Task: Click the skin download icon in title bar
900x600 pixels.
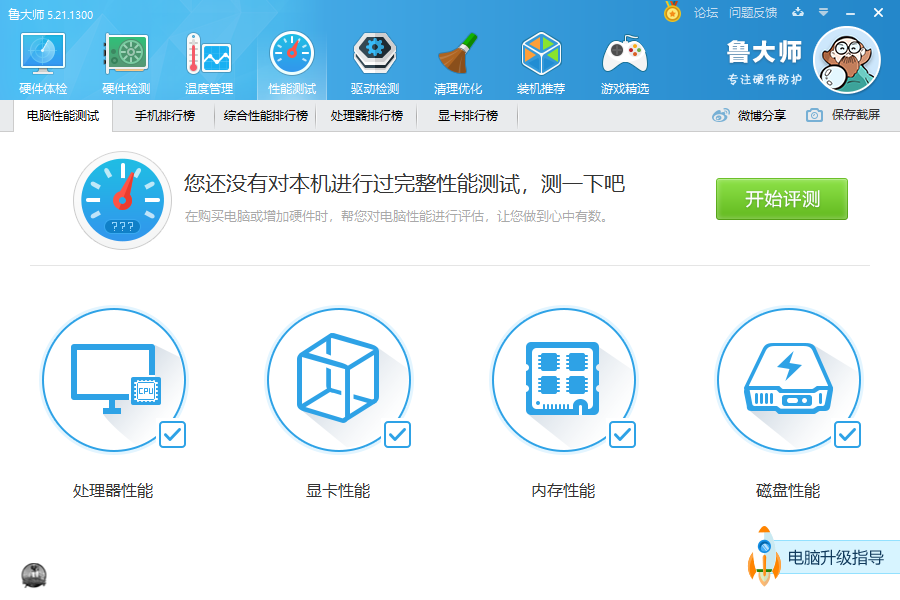Action: pos(797,12)
